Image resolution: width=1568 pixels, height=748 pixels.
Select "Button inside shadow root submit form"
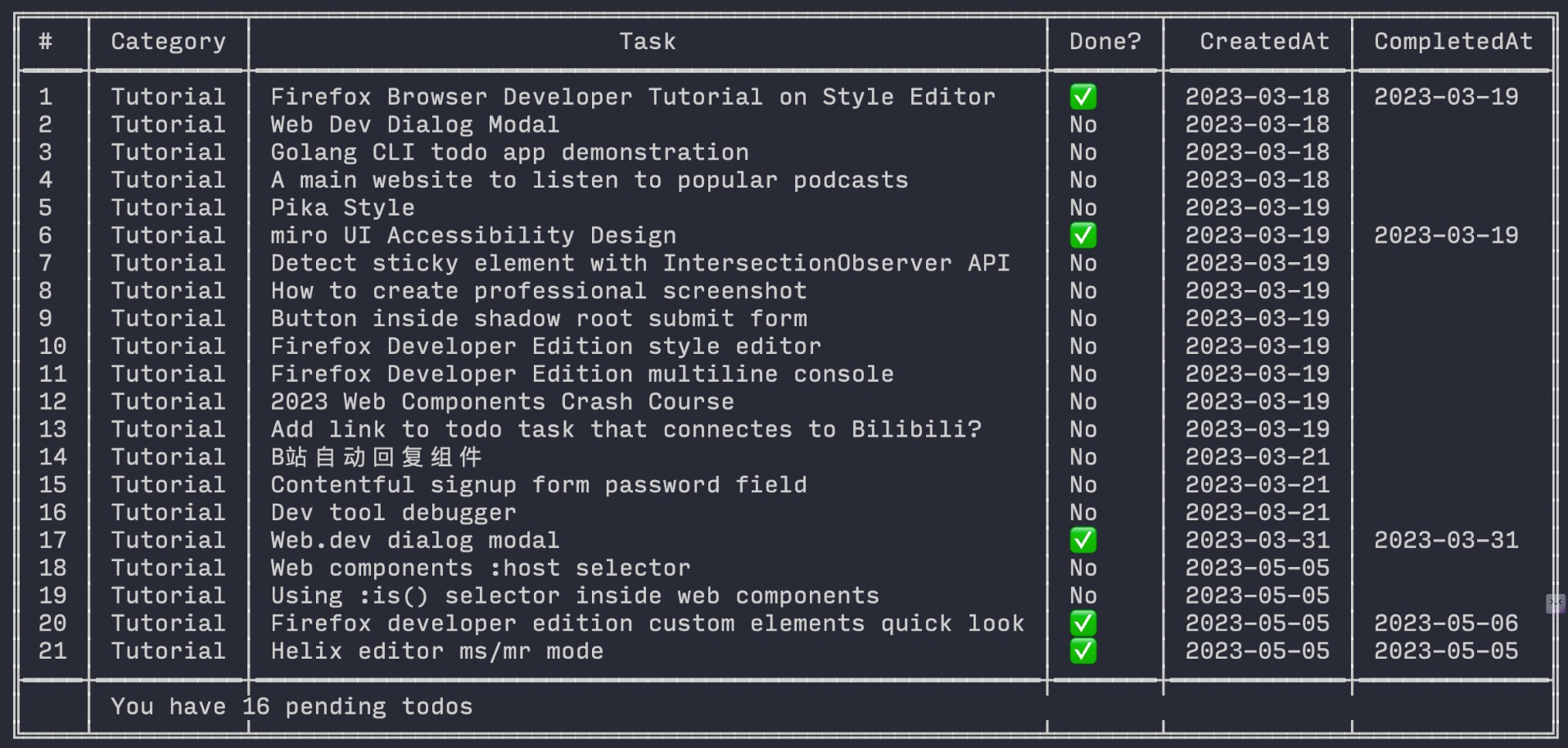(539, 319)
